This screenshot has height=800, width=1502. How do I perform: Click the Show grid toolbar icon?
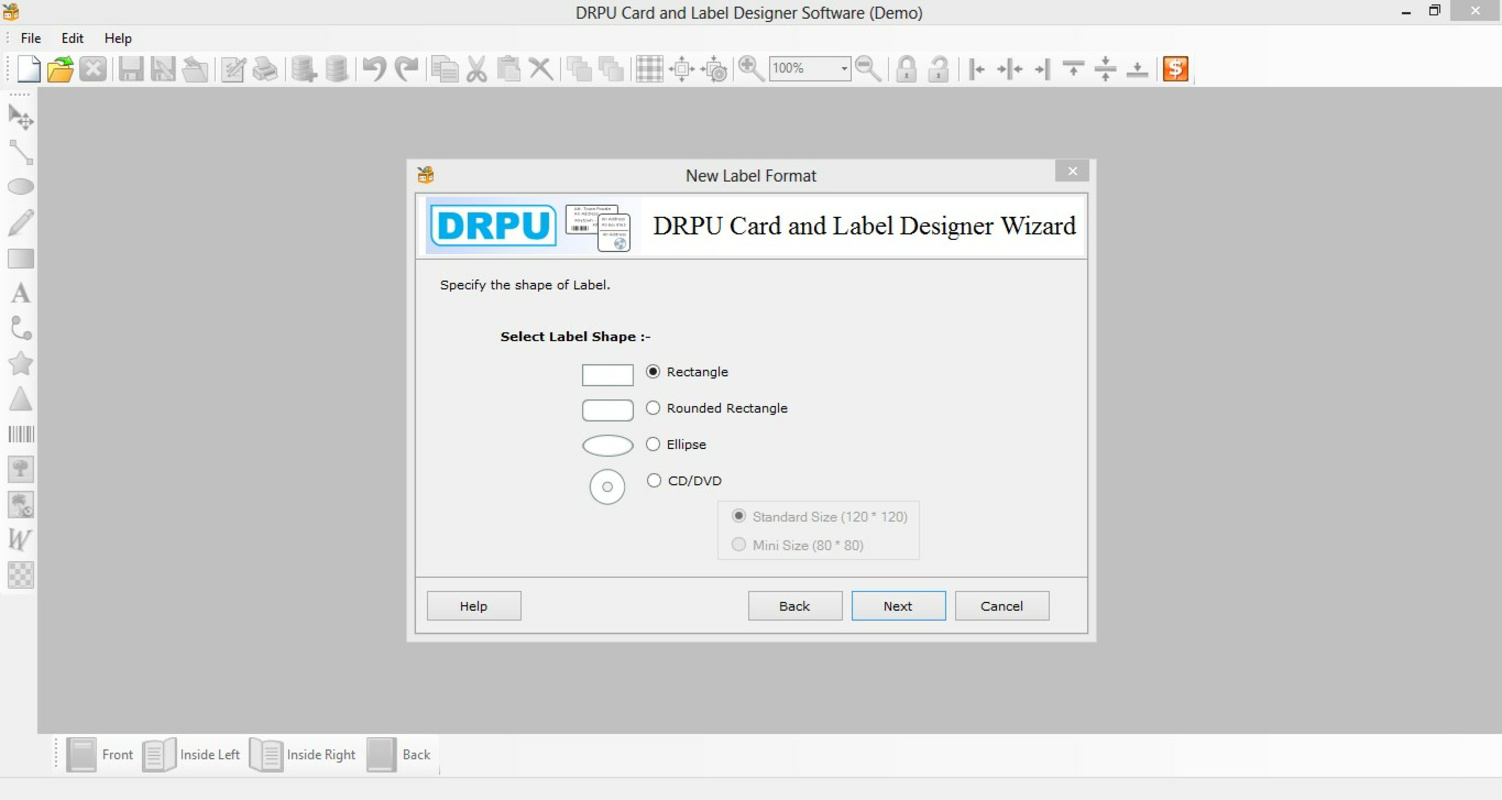click(x=650, y=69)
